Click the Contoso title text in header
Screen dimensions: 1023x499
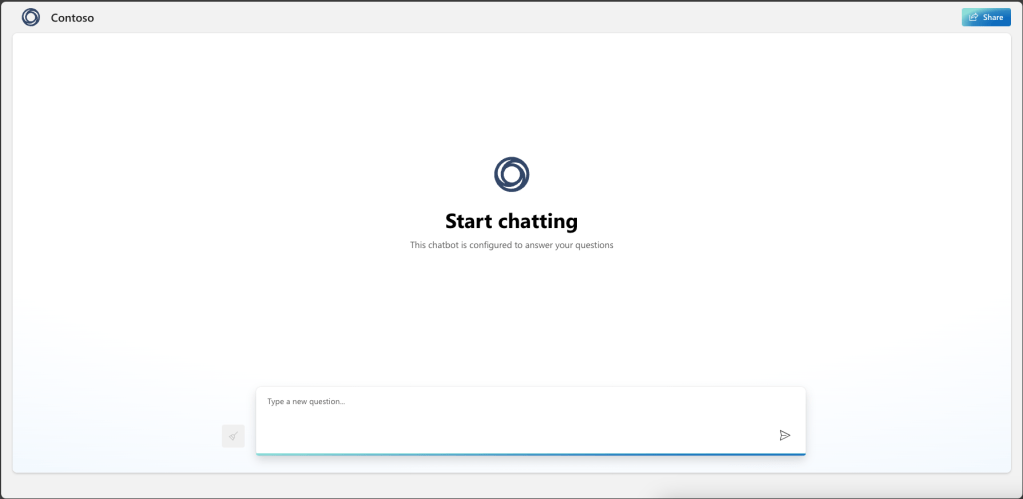click(72, 17)
